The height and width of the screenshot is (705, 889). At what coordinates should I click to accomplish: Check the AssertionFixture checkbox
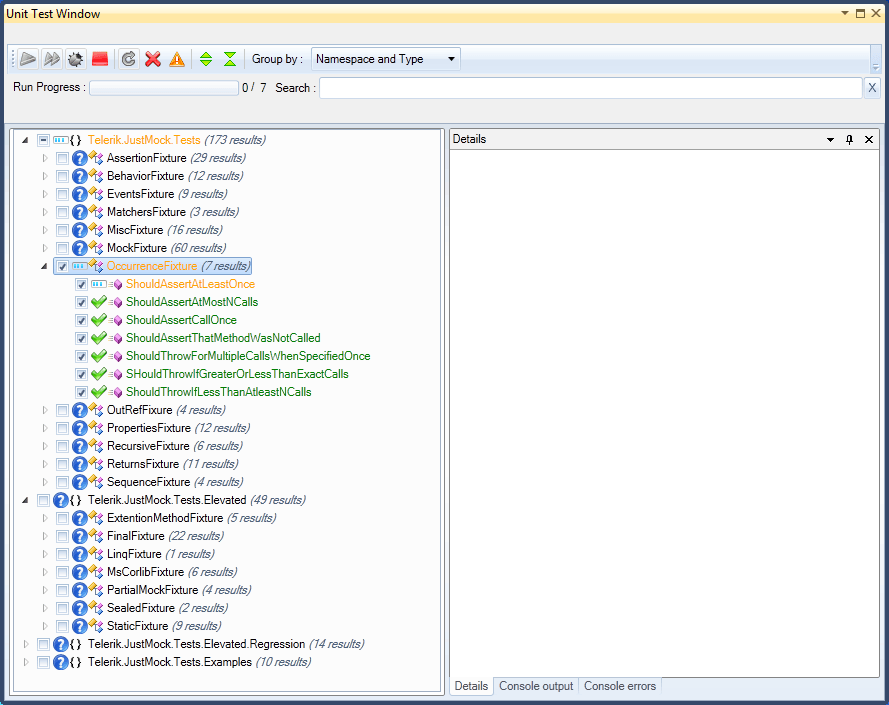[x=62, y=158]
